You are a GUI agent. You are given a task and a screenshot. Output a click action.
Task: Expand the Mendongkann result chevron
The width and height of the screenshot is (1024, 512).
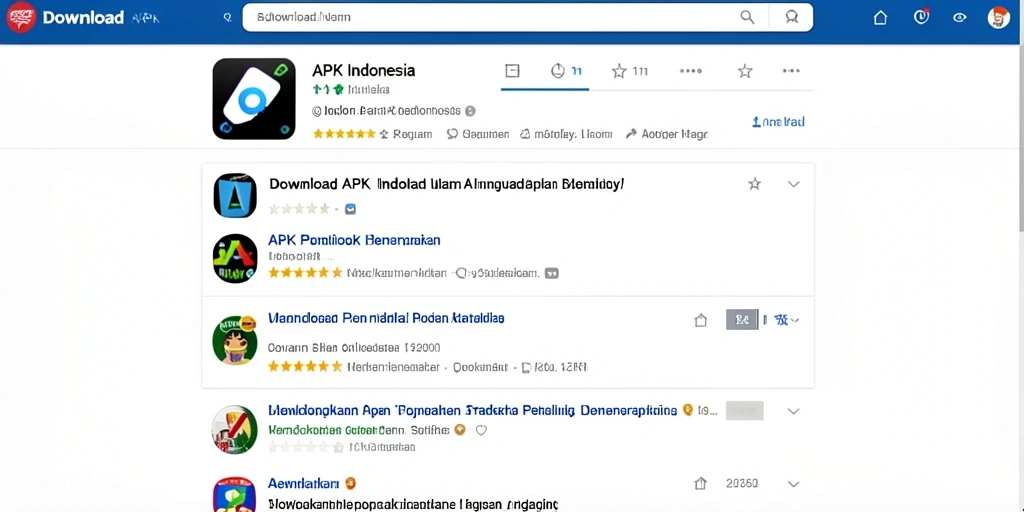(x=793, y=411)
